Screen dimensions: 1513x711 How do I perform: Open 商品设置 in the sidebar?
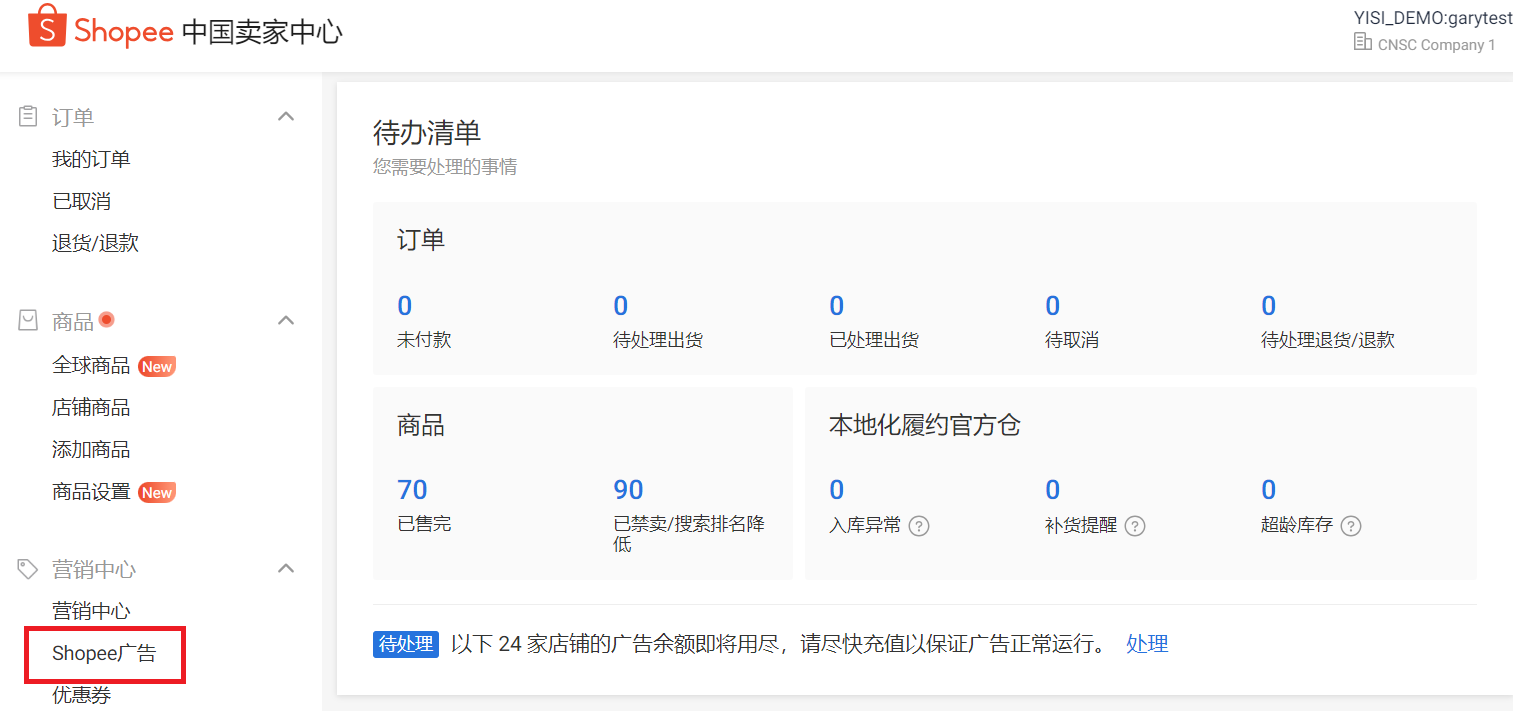91,491
